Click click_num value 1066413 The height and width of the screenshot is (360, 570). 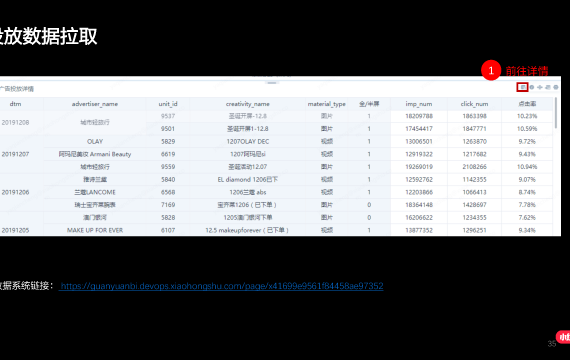474,192
